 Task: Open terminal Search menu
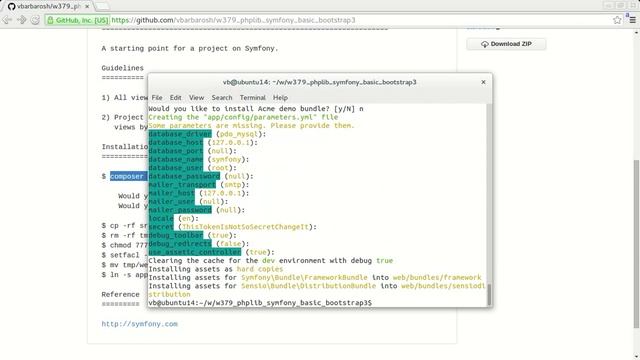pyautogui.click(x=222, y=98)
